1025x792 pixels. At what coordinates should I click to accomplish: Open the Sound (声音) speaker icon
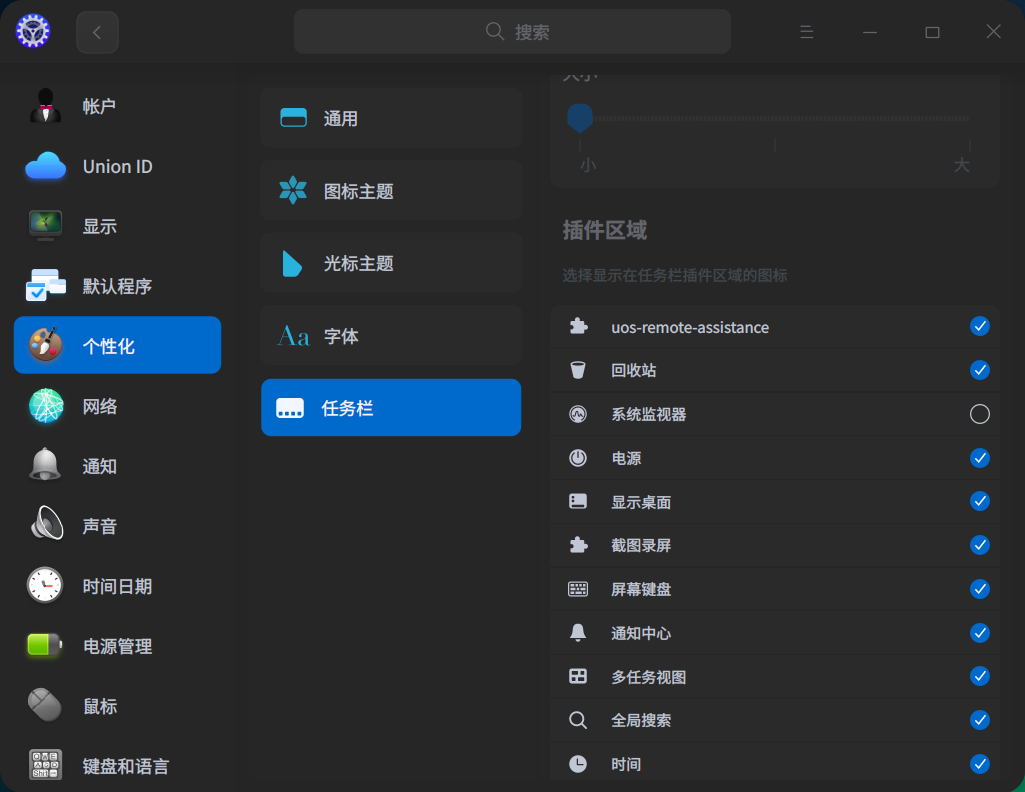pos(46,524)
